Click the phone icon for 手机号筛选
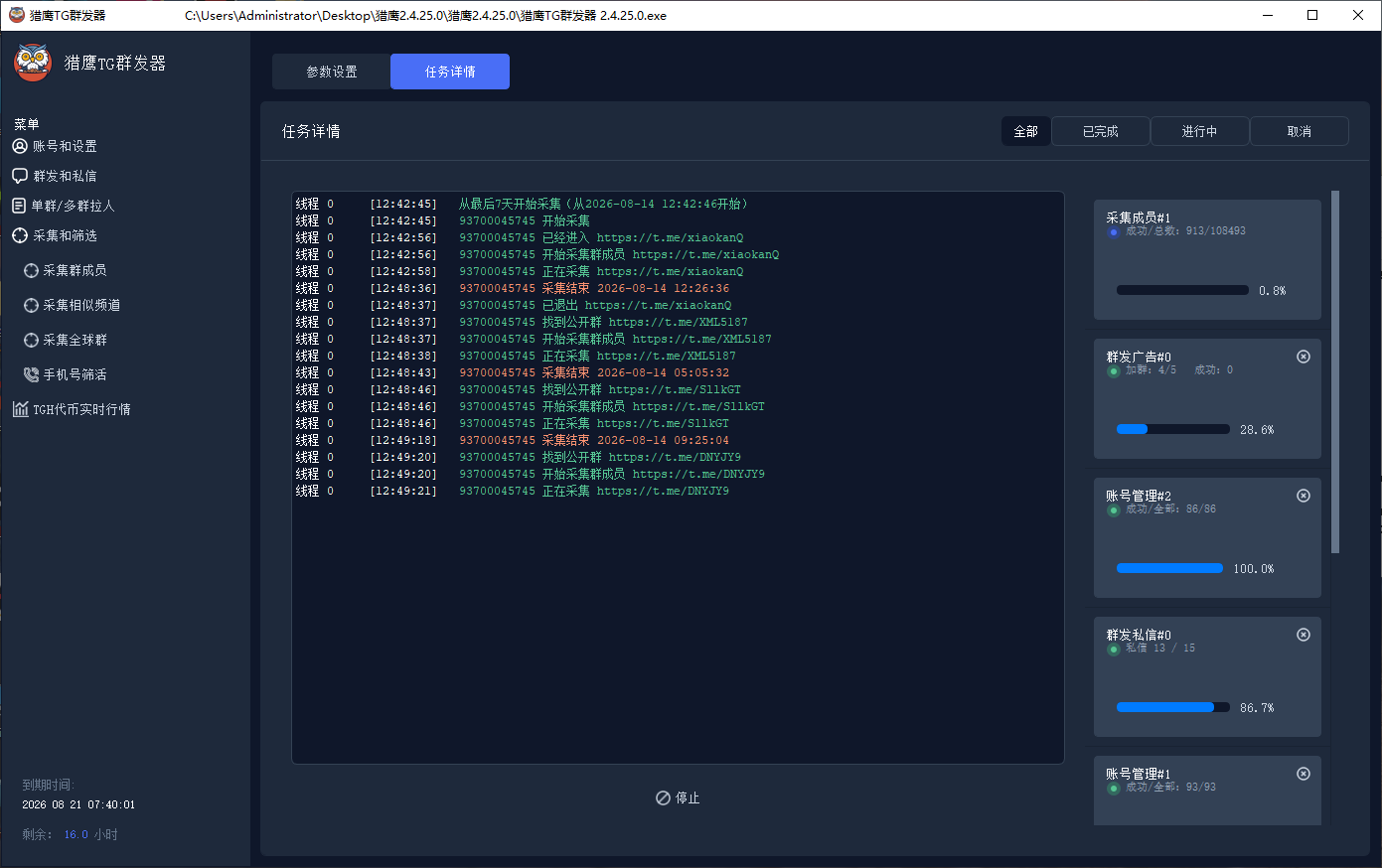The width and height of the screenshot is (1382, 868). click(31, 374)
